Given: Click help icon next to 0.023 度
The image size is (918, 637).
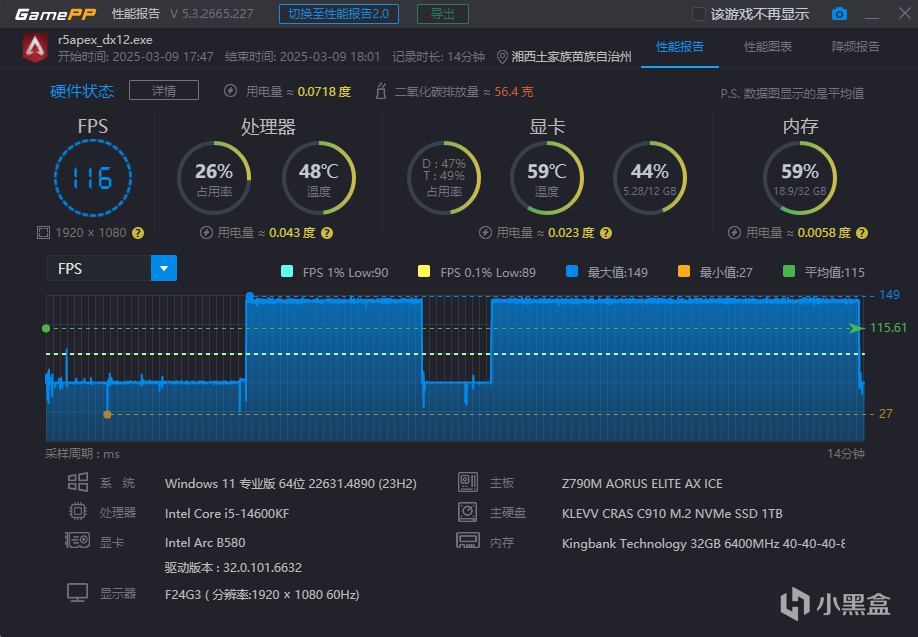Looking at the screenshot, I should click(606, 233).
